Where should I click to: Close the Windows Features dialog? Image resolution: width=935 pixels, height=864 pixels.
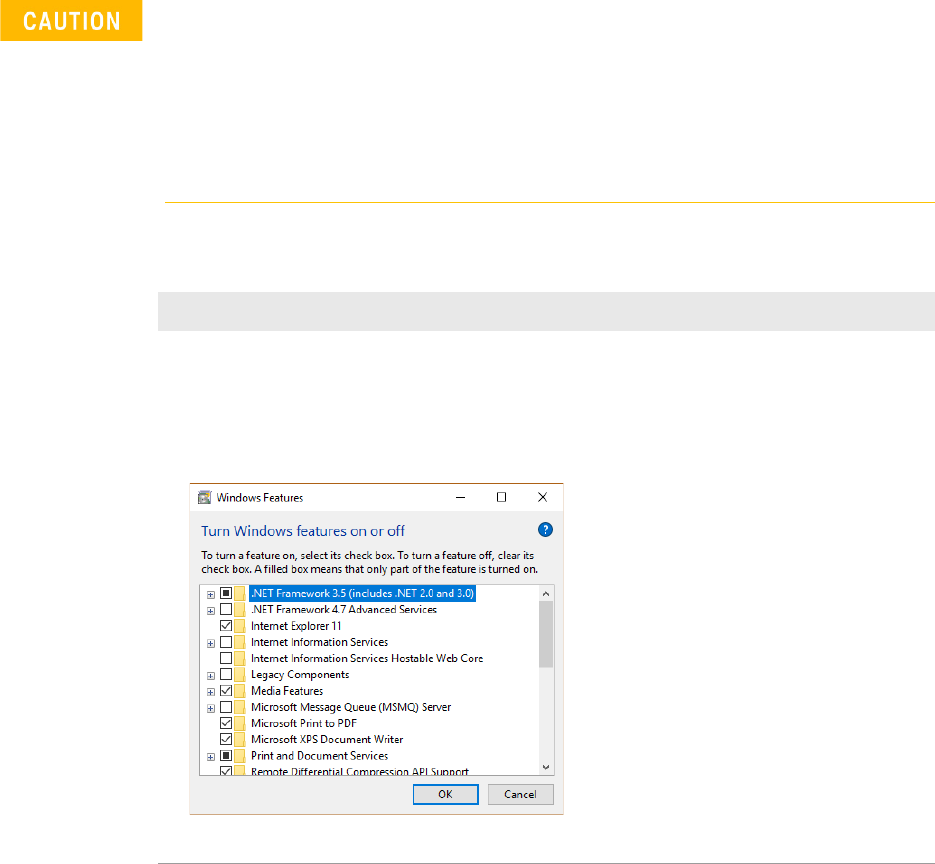pyautogui.click(x=543, y=497)
